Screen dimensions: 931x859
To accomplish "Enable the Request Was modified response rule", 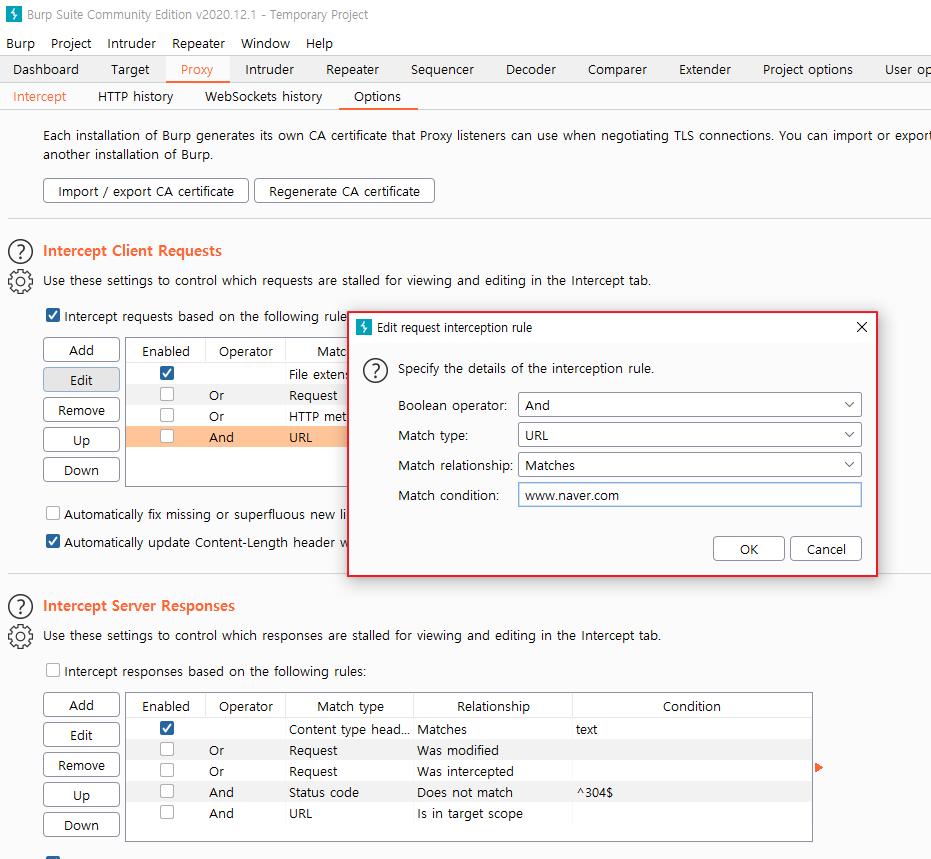I will (167, 749).
